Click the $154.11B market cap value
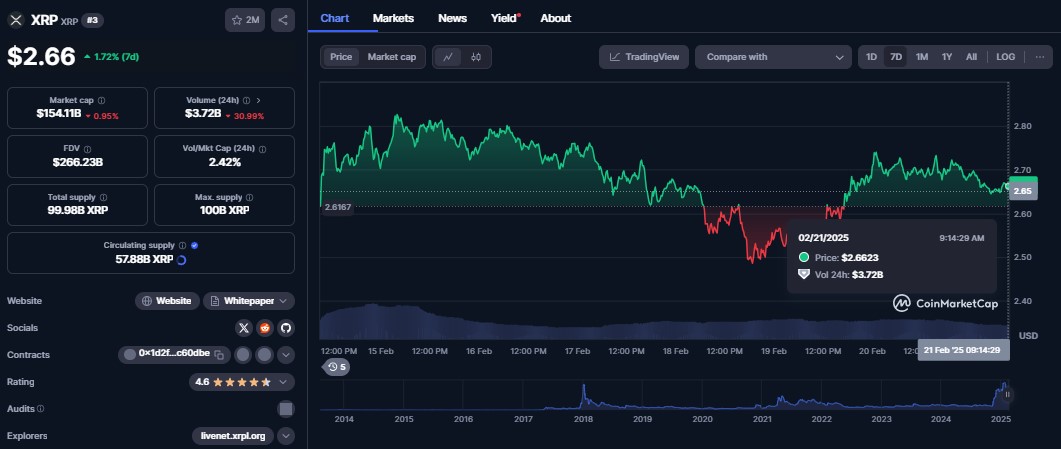This screenshot has height=449, width=1061. [x=59, y=115]
